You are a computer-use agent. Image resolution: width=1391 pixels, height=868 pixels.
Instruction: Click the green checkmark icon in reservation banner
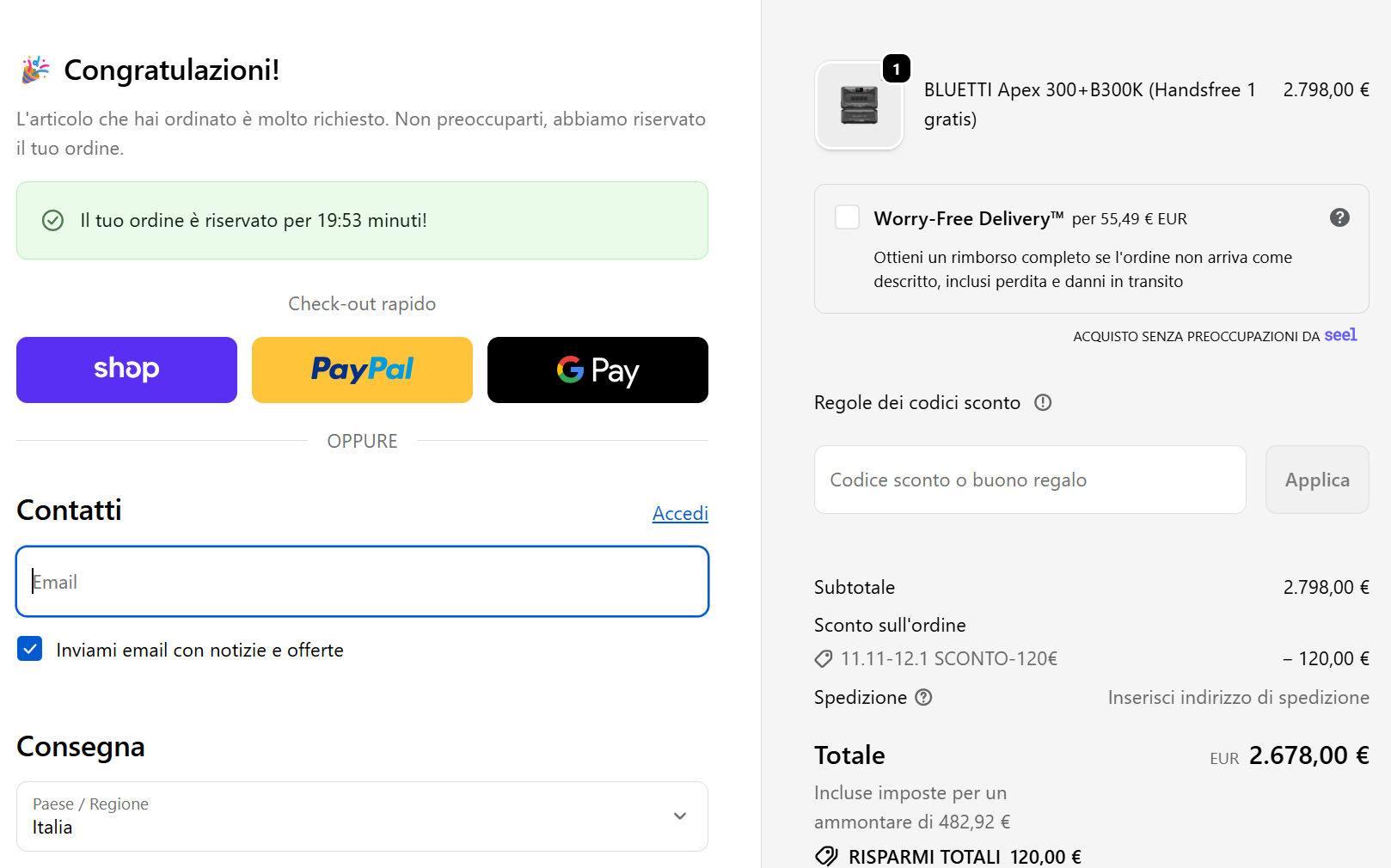pos(53,221)
